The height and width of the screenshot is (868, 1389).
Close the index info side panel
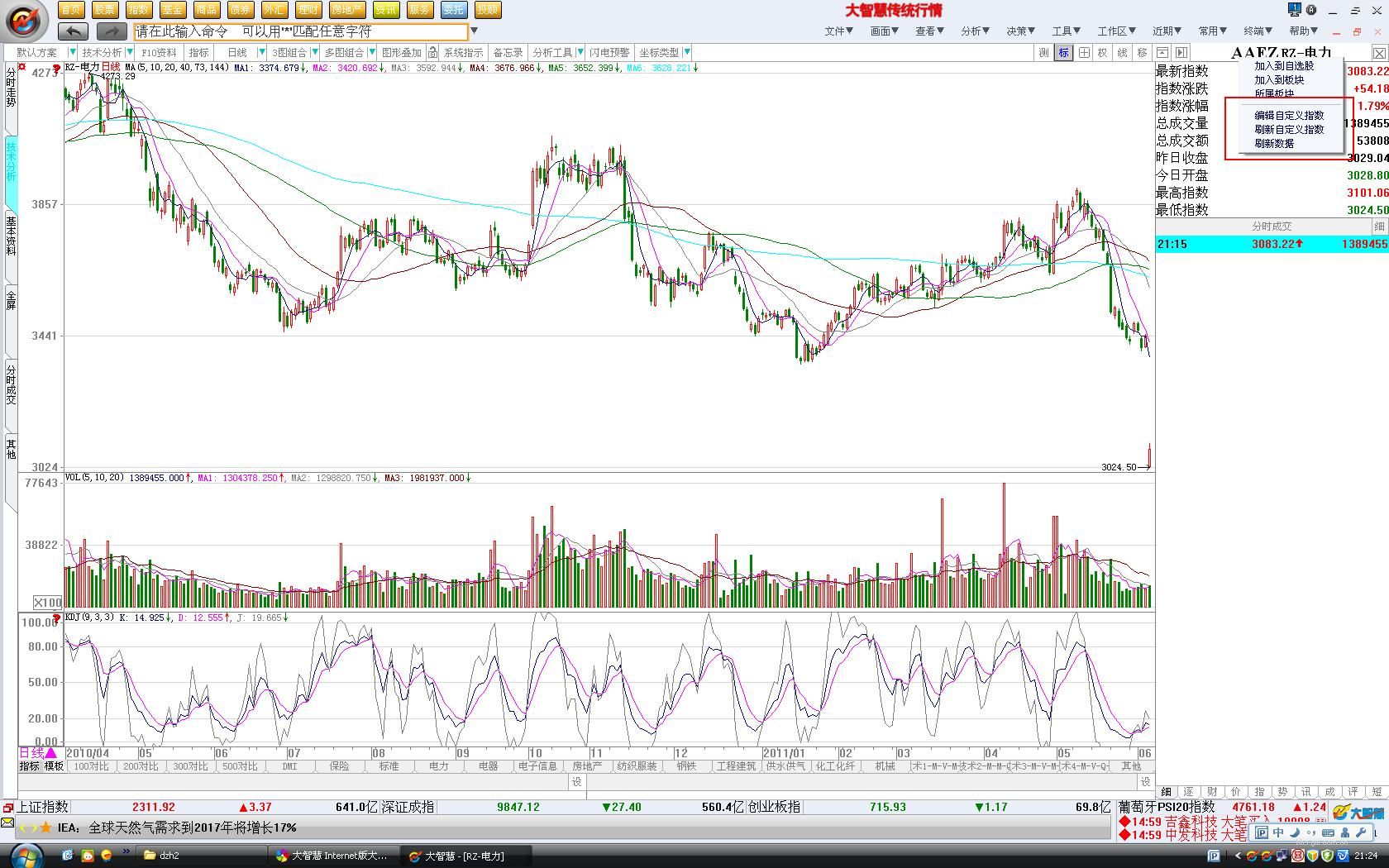click(1378, 53)
